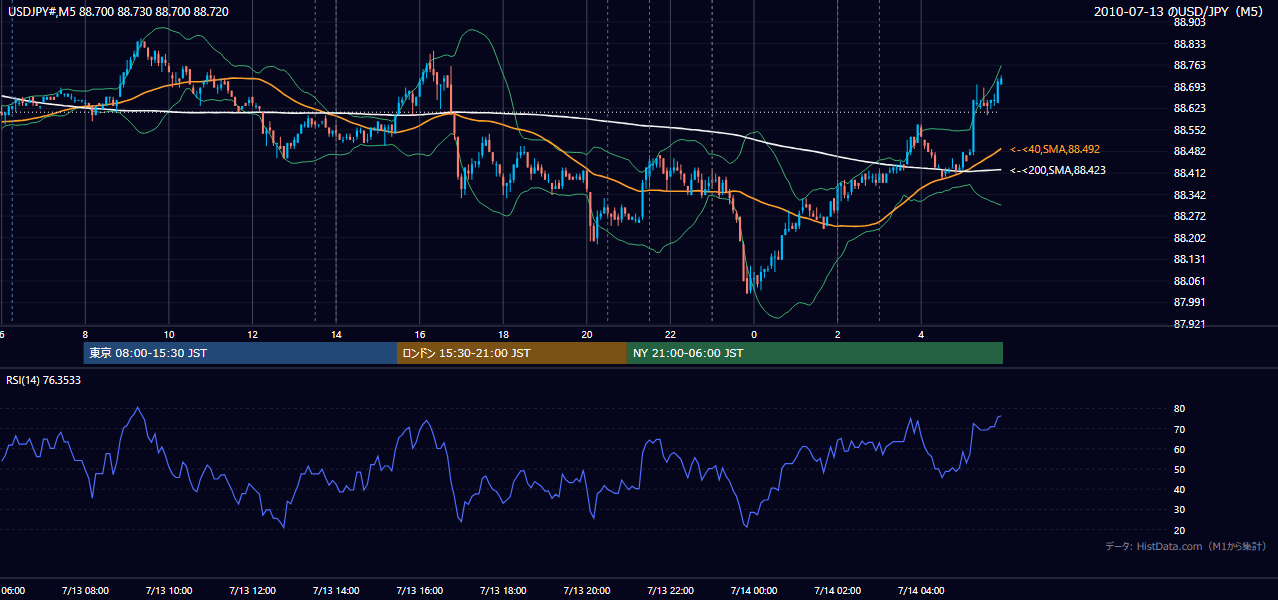Click the white 200 SMA label 88.423
Viewport: 1278px width, 600px height.
(1058, 170)
